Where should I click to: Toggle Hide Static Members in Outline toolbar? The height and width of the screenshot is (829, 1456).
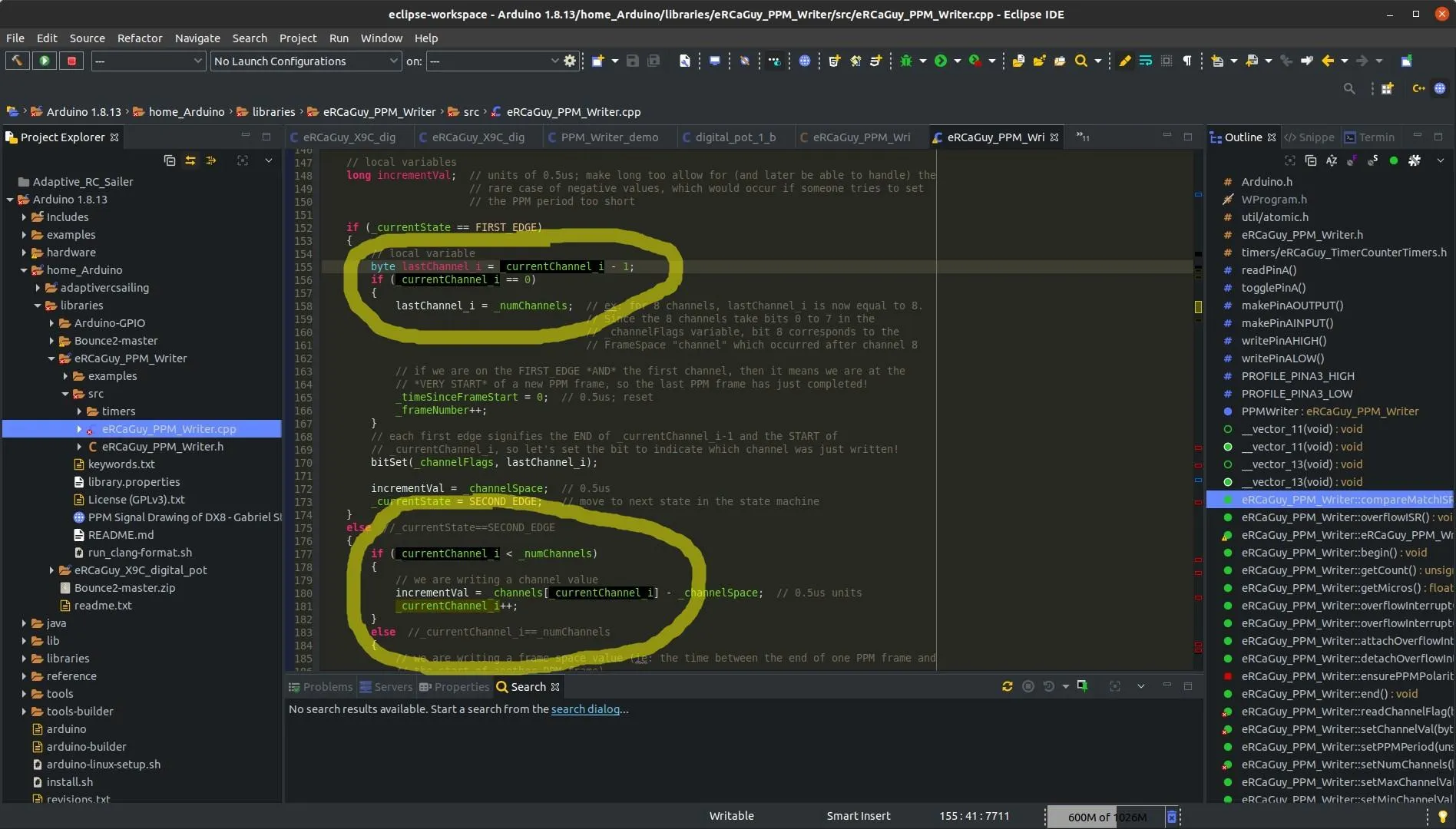point(1373,160)
